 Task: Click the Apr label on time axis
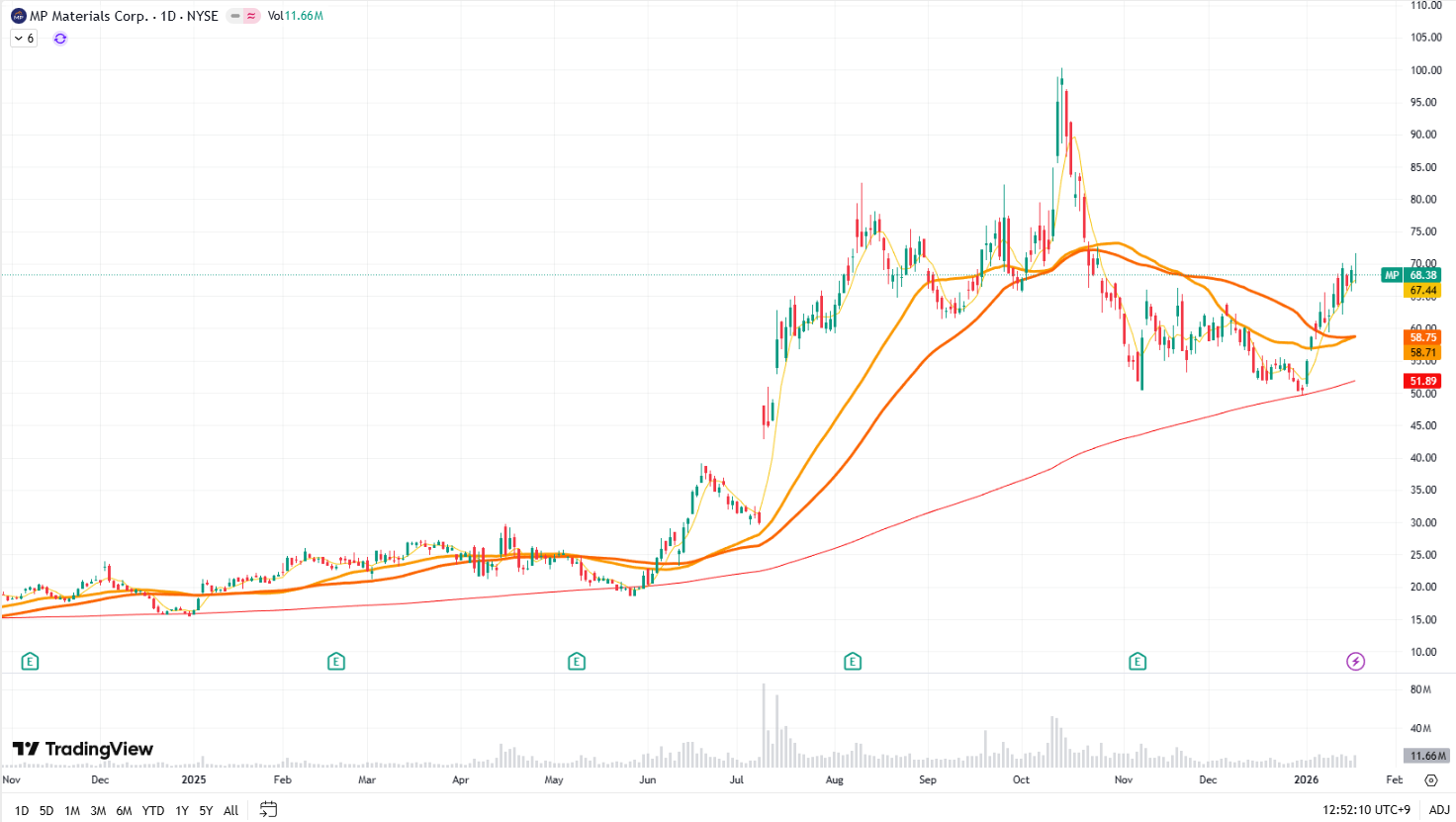click(460, 779)
